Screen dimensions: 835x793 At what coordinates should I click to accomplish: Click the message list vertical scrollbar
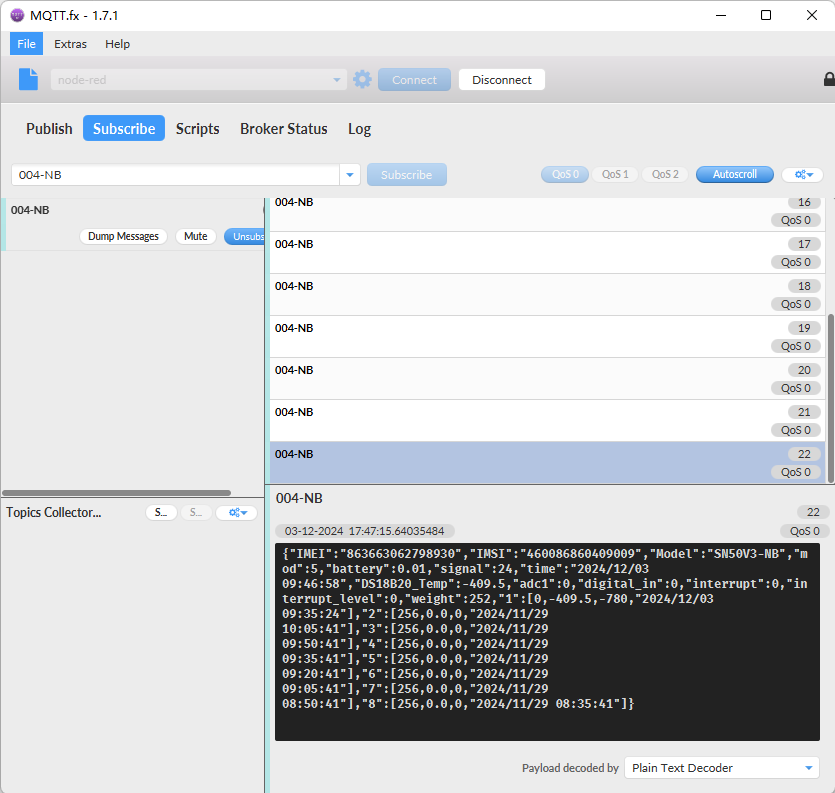tap(830, 397)
